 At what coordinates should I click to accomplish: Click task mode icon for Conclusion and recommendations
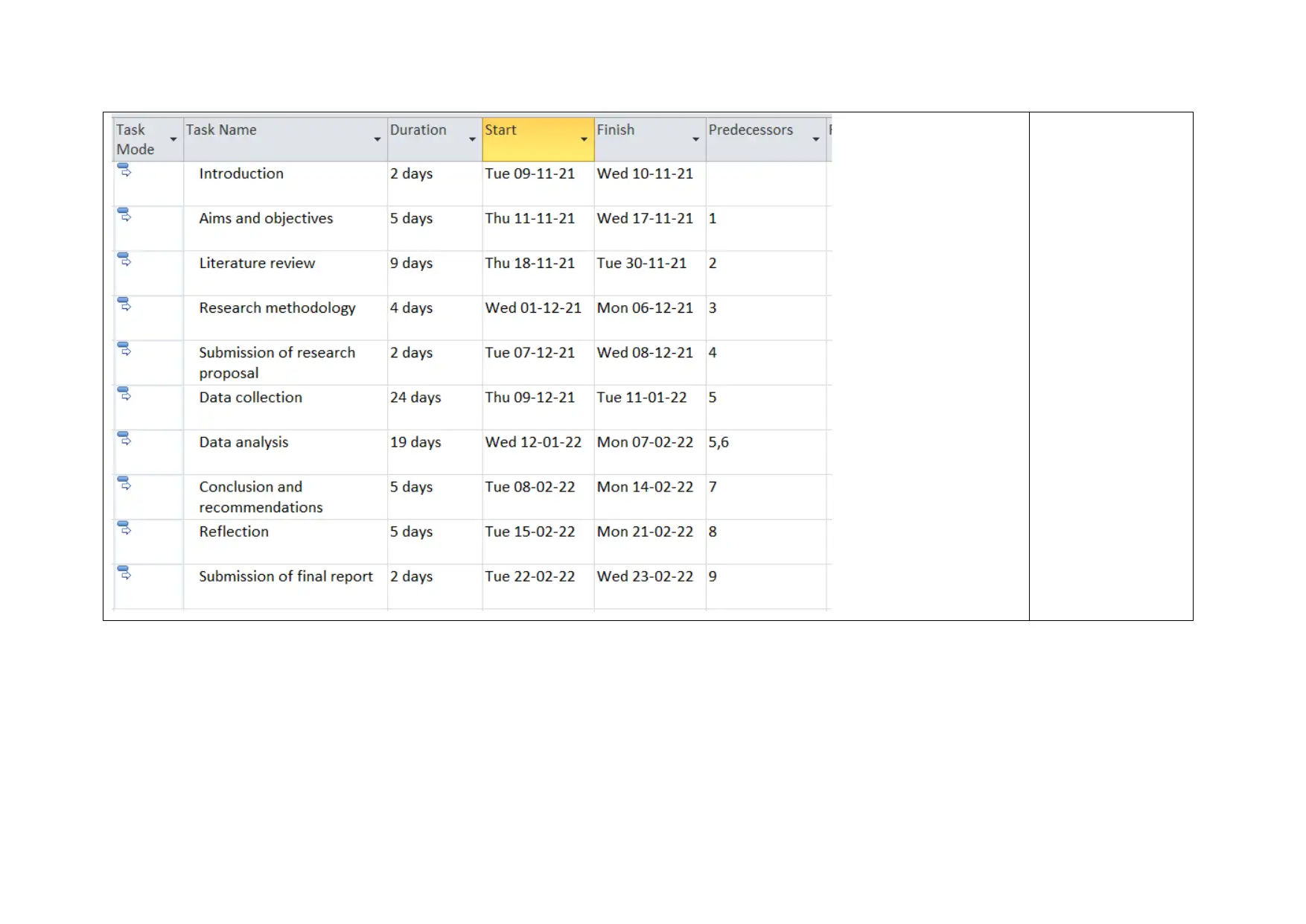[124, 483]
